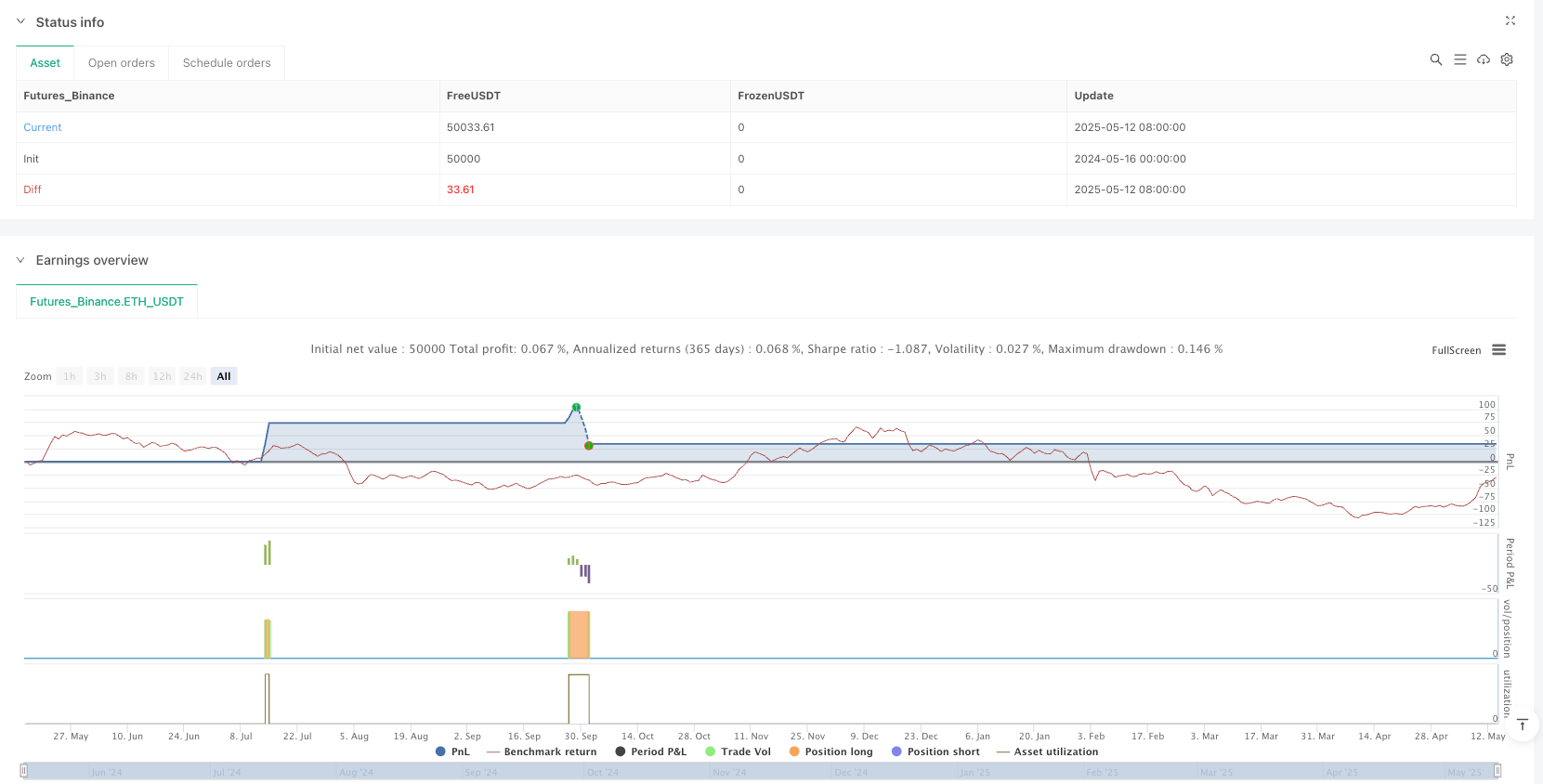Screen dimensions: 1543x784
Task: Open the chart hamburger menu icon
Action: (x=1498, y=350)
